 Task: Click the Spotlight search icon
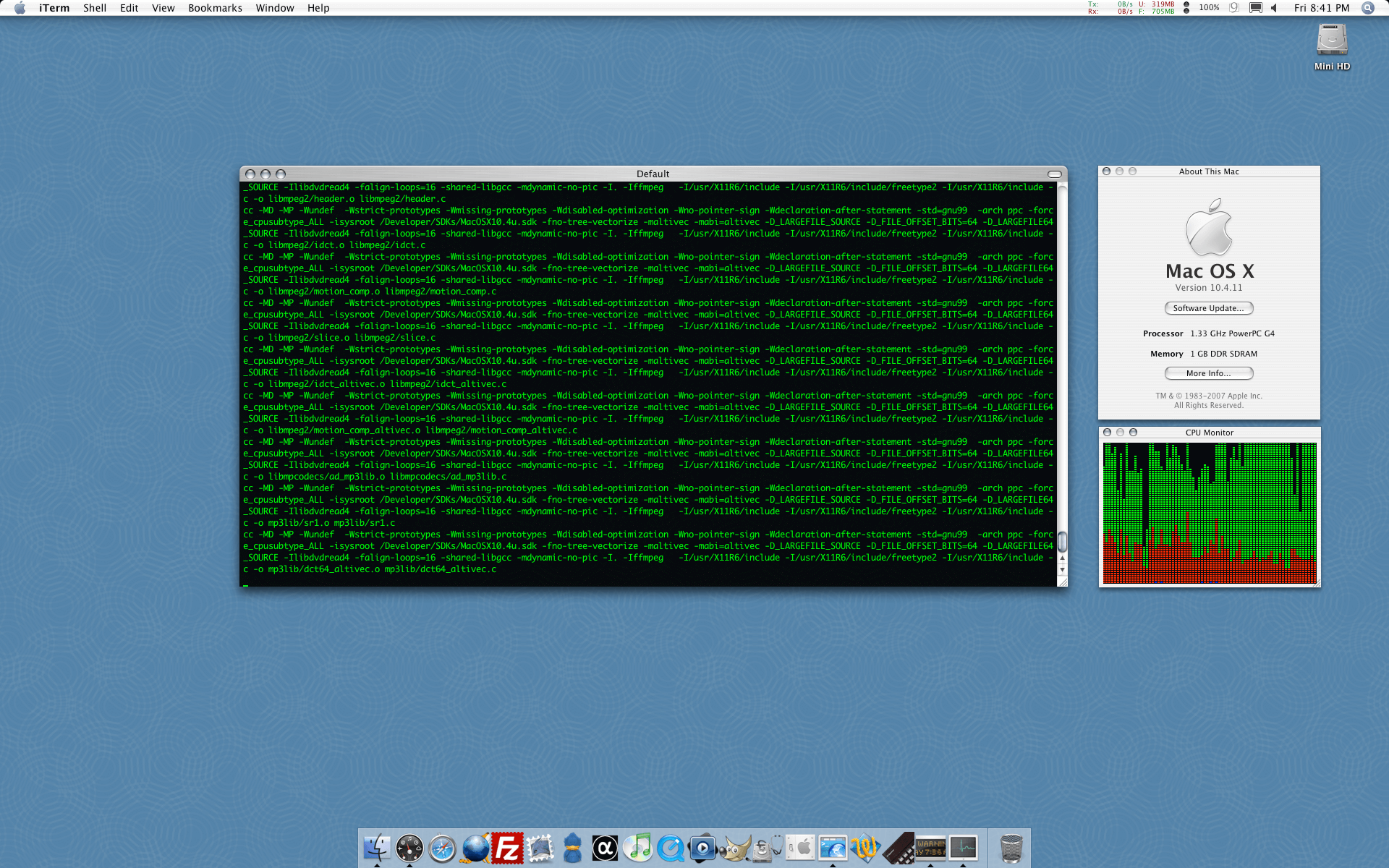(x=1367, y=8)
